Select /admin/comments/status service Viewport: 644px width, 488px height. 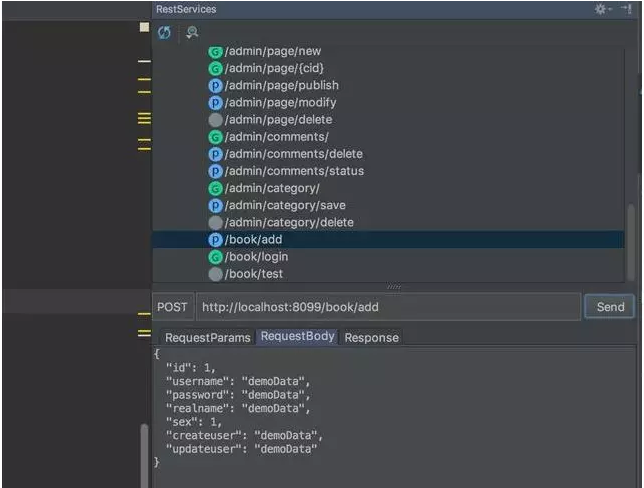[x=294, y=171]
